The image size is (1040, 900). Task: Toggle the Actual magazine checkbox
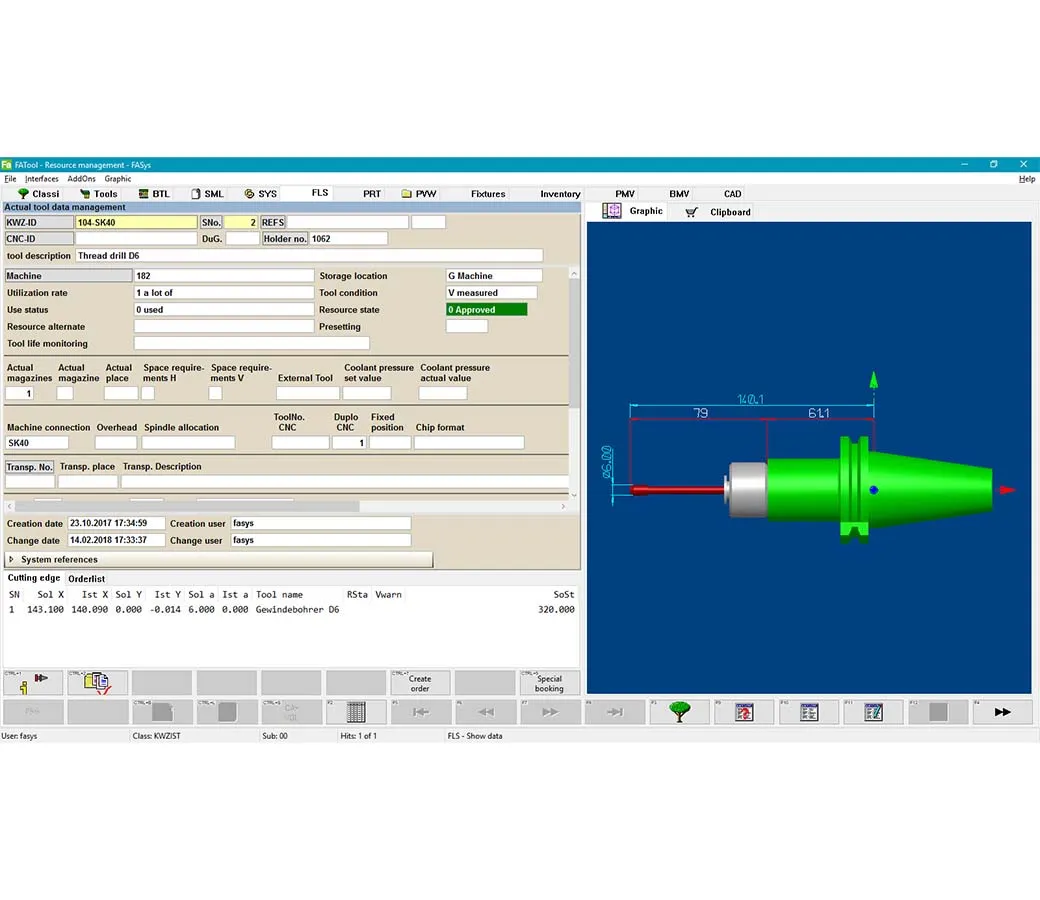65,394
